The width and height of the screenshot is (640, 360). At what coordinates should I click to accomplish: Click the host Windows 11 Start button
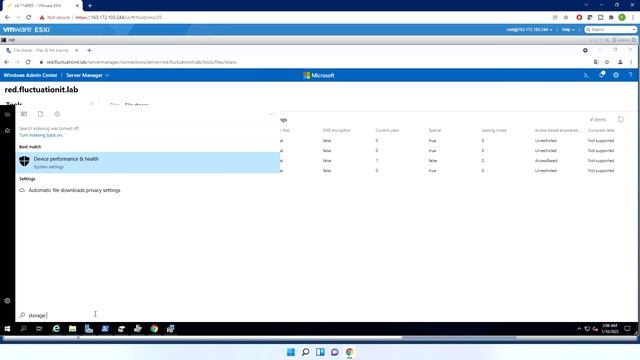point(291,352)
